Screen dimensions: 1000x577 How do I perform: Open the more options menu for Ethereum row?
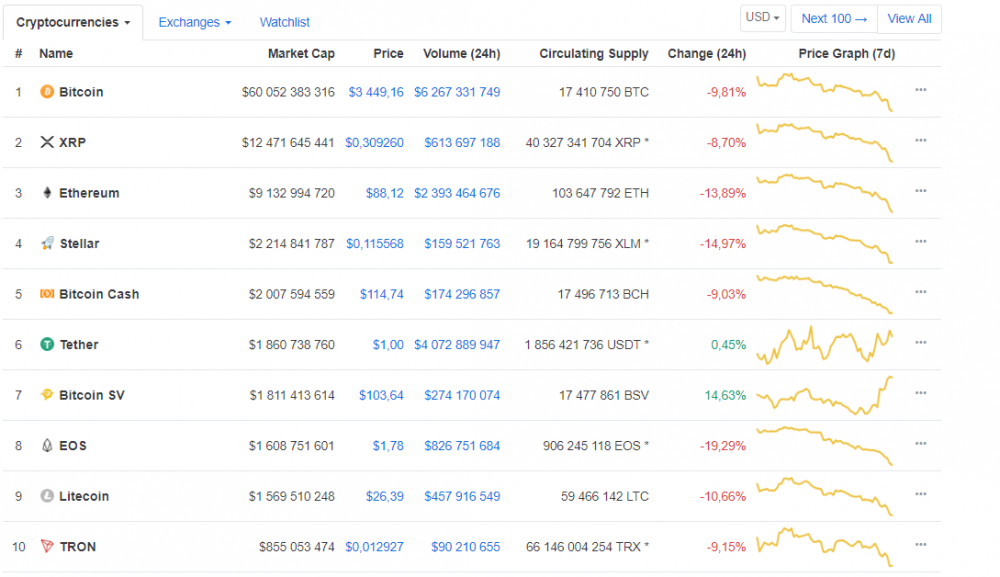coord(920,191)
